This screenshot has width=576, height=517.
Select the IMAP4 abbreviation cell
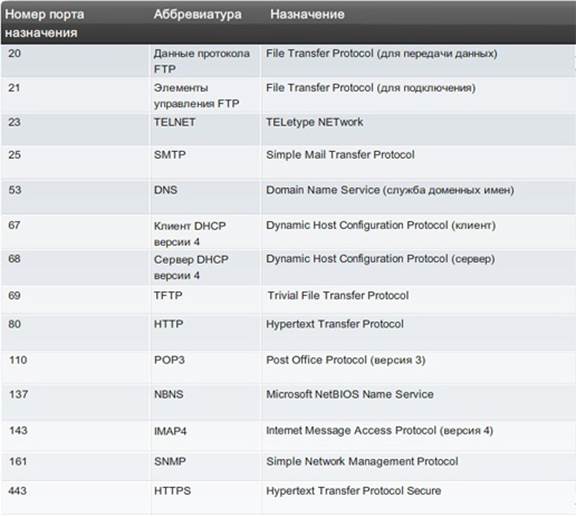coord(206,436)
